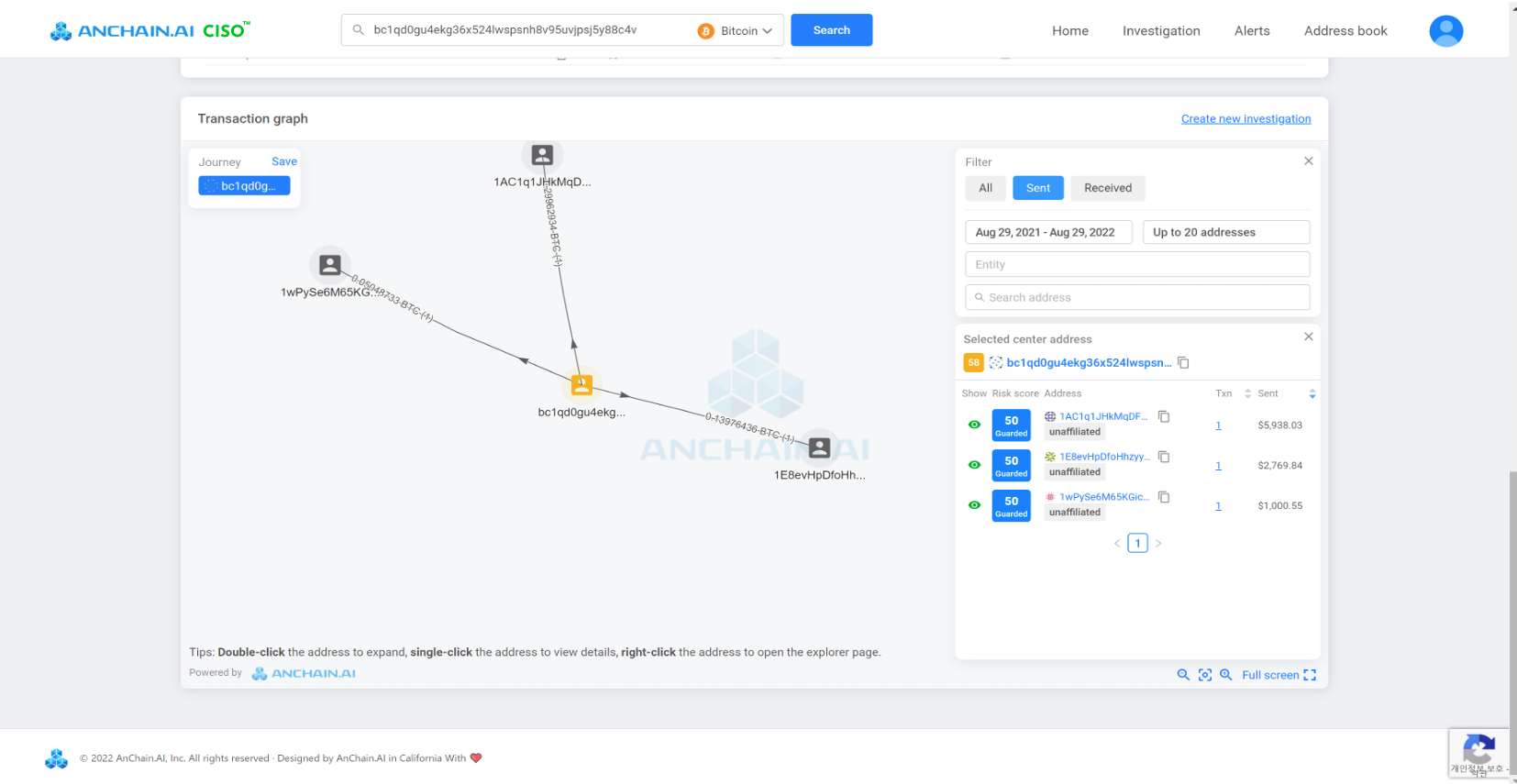
Task: Open the Alerts menu item
Action: 1252,30
